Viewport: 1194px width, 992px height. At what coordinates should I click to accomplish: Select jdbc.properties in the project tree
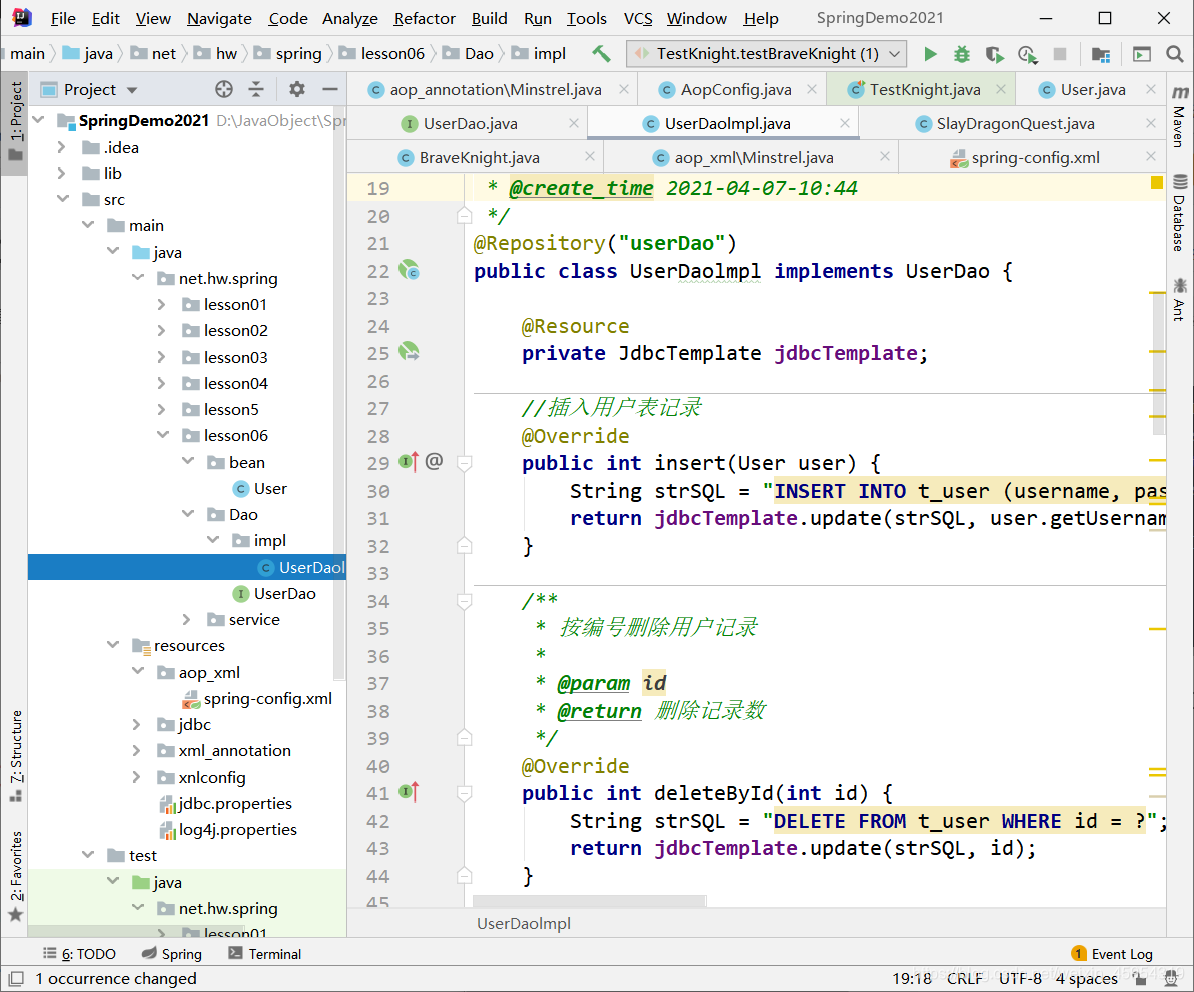coord(234,804)
